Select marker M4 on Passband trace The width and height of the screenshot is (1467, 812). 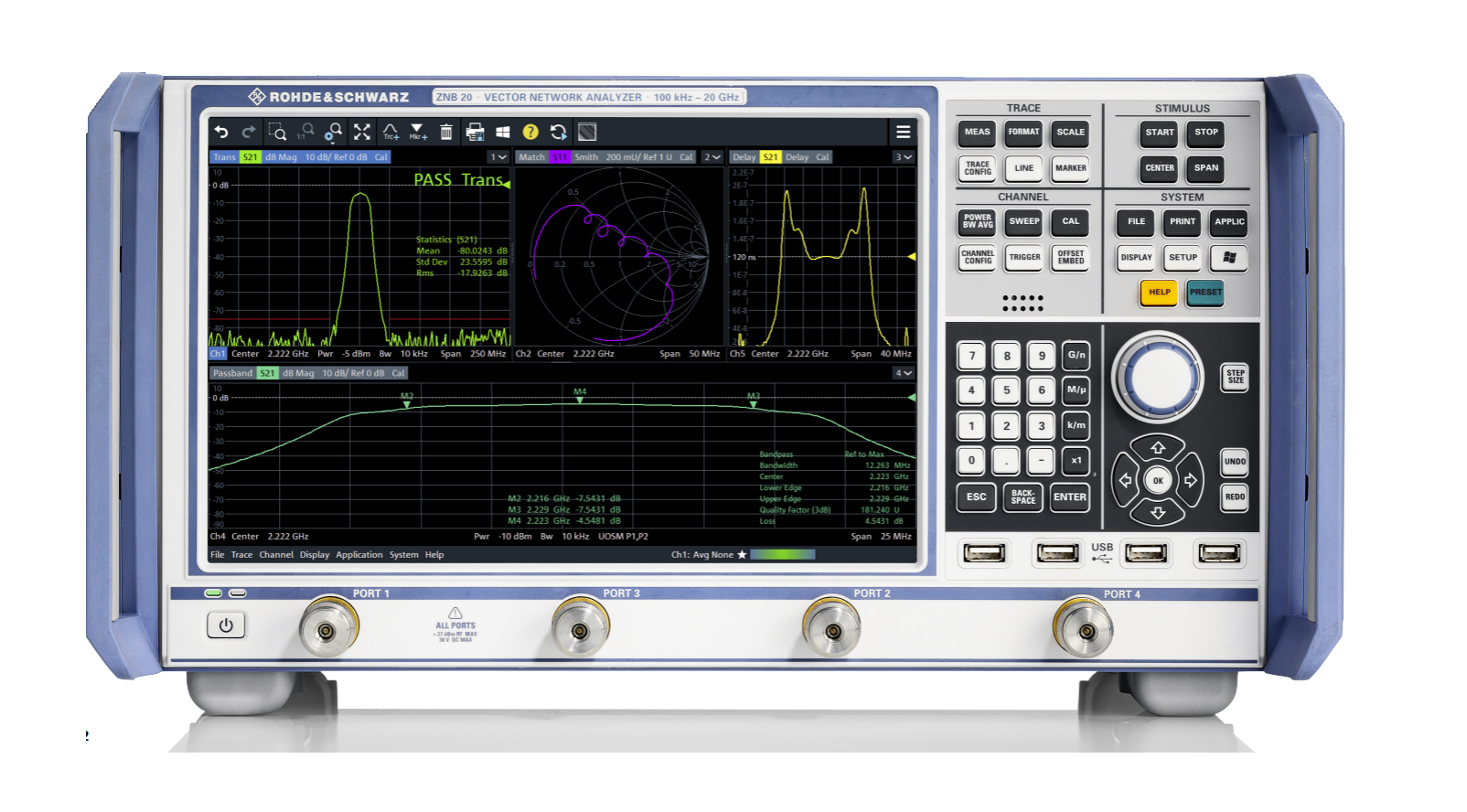tap(580, 395)
